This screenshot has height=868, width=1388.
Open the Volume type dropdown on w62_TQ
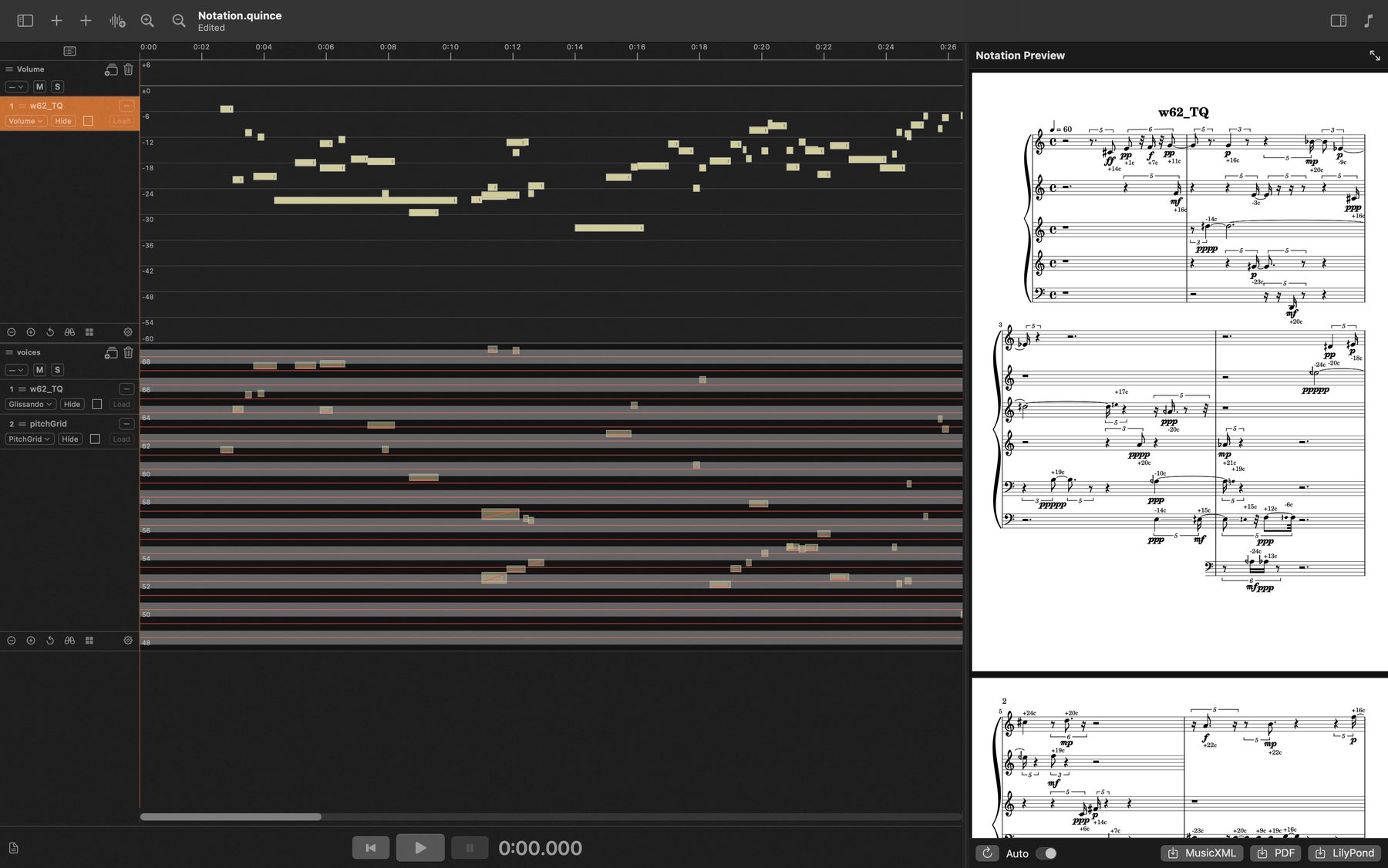point(26,121)
